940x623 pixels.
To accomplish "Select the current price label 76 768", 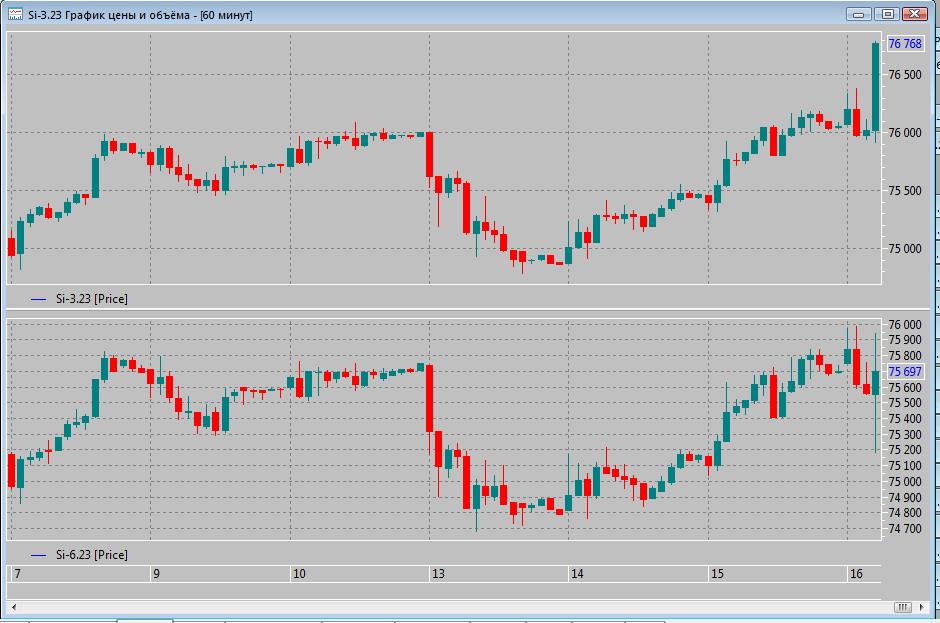I will point(905,43).
